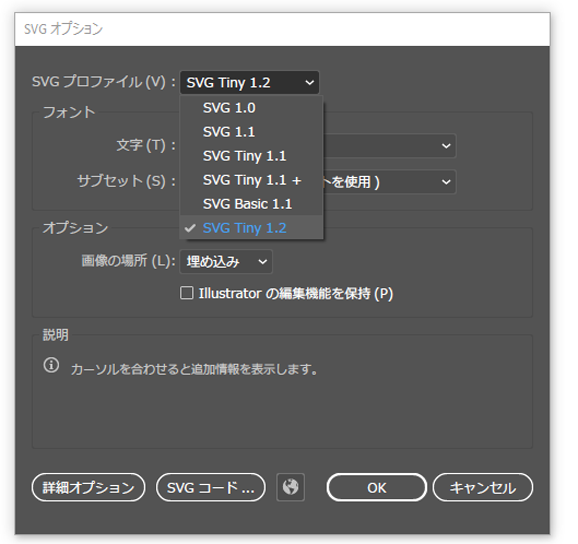Select SVG 1.0 from the profile list
Image resolution: width=578 pixels, height=544 pixels.
click(251, 108)
